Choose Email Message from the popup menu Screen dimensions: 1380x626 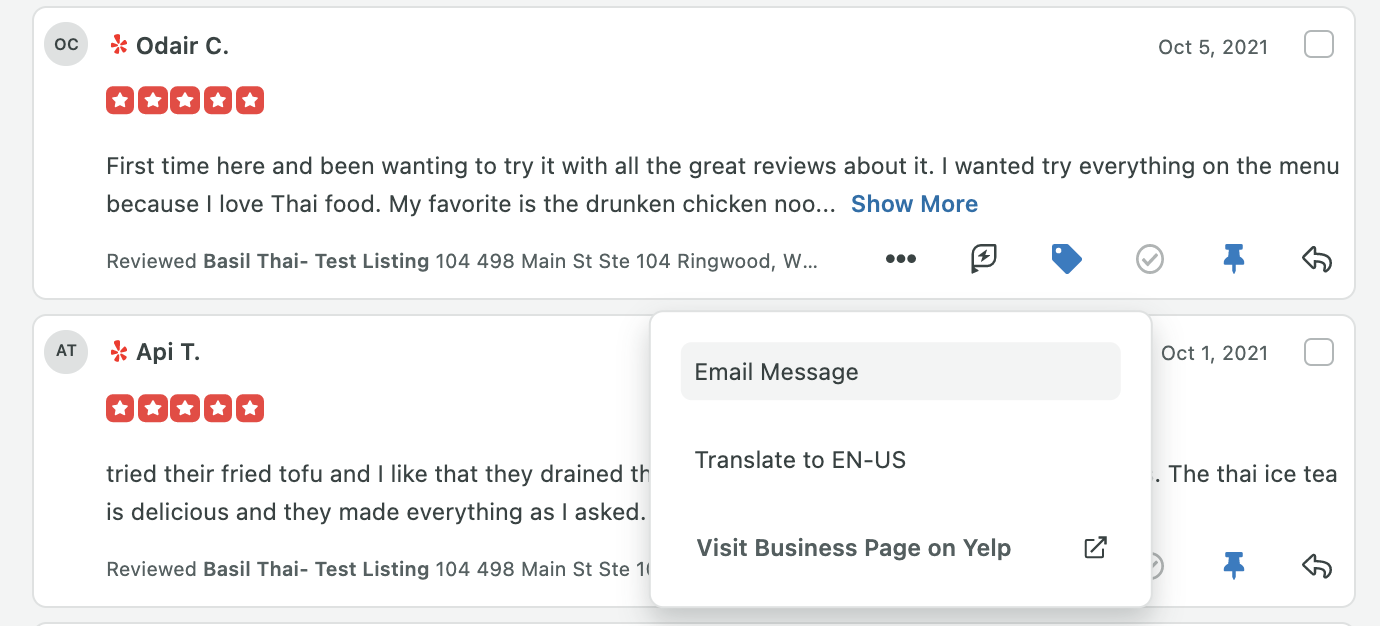(x=900, y=372)
